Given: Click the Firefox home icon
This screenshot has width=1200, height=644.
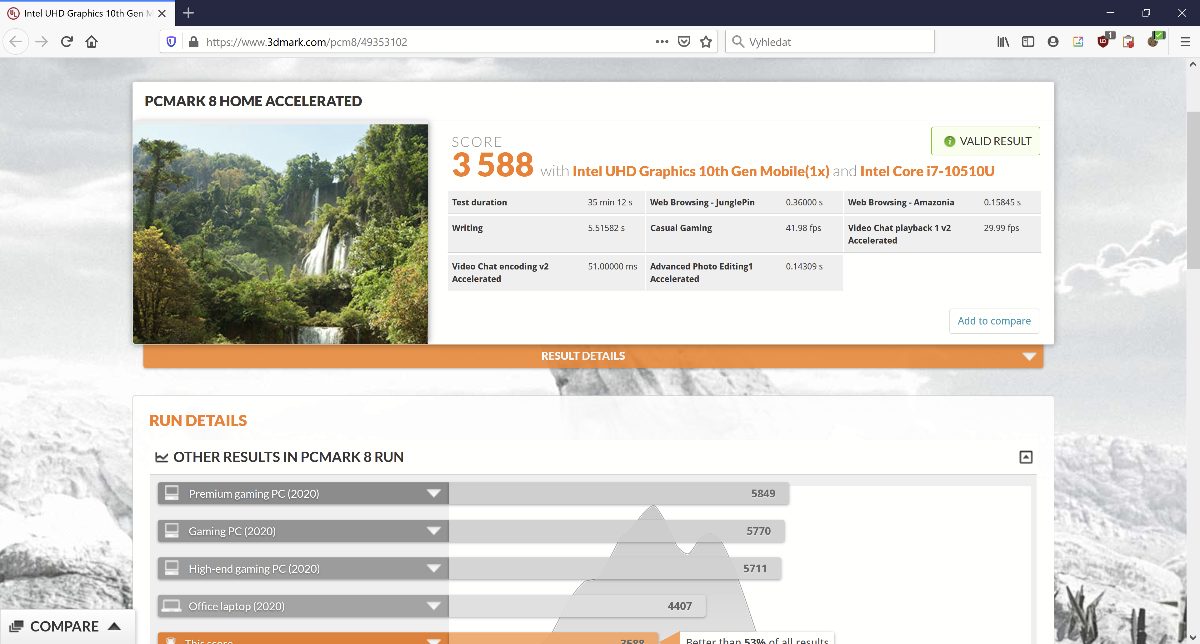Looking at the screenshot, I should (x=92, y=42).
